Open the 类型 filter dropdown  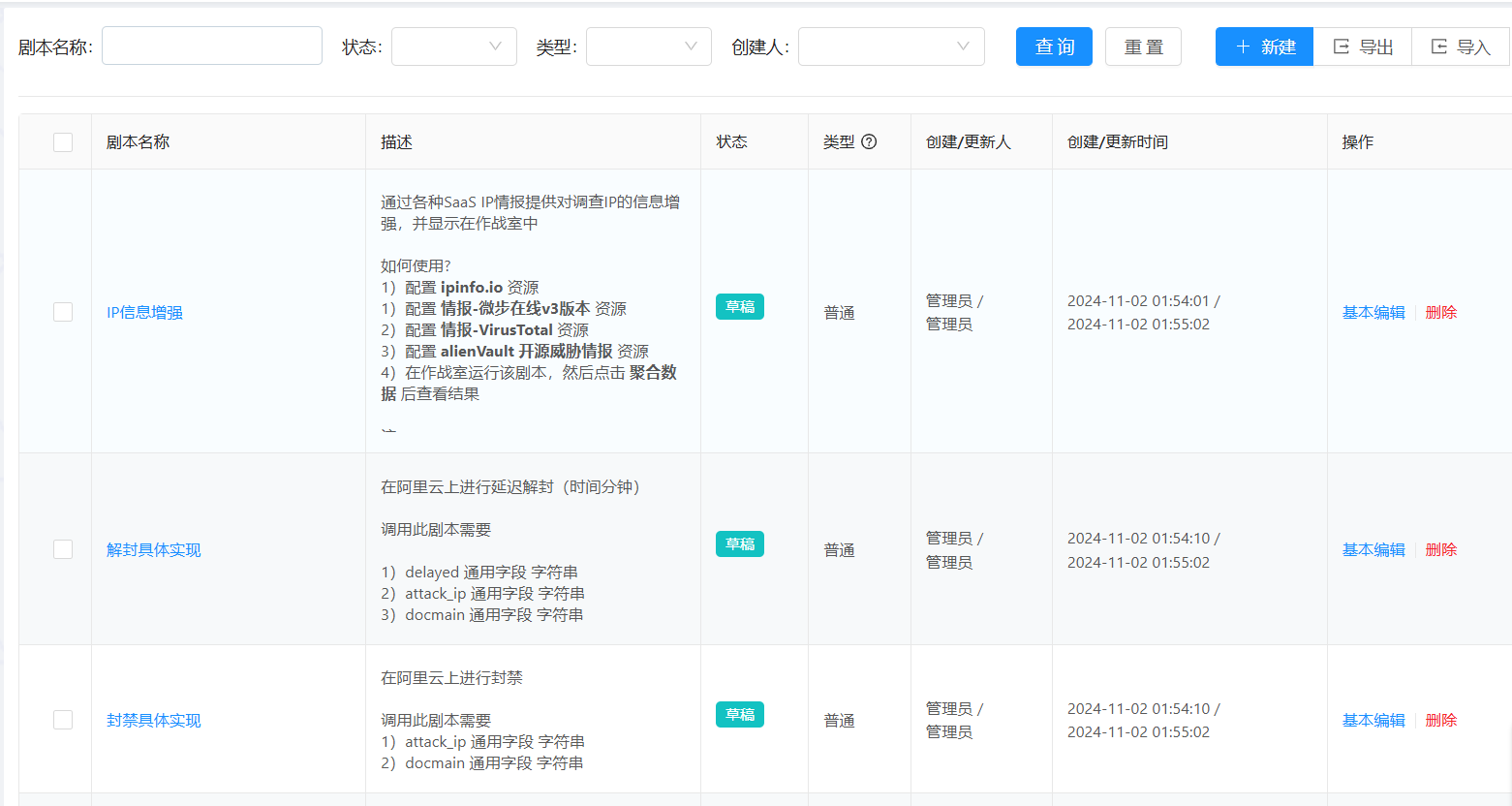click(649, 46)
